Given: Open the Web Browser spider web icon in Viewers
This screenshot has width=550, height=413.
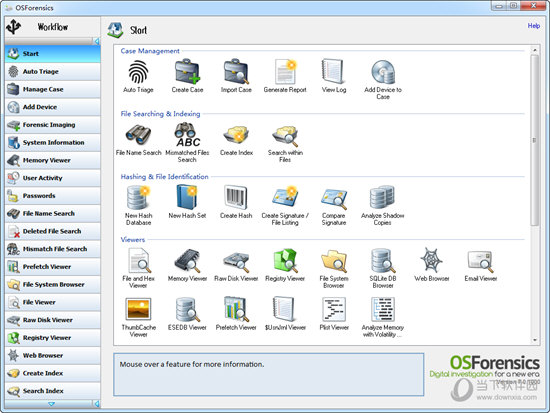Looking at the screenshot, I should [431, 260].
